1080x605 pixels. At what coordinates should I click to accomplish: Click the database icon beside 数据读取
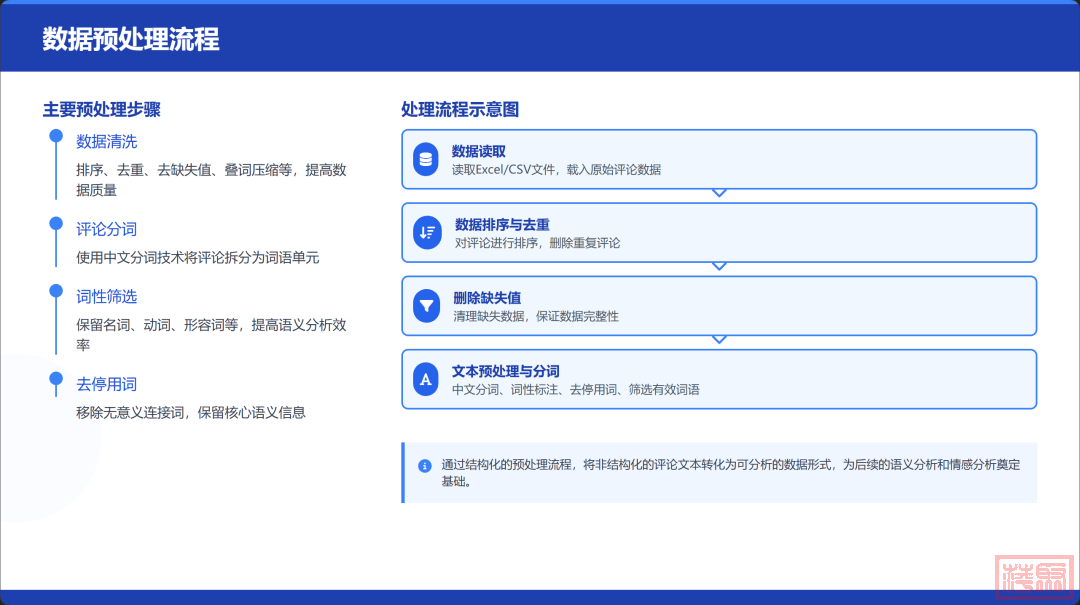click(x=427, y=159)
